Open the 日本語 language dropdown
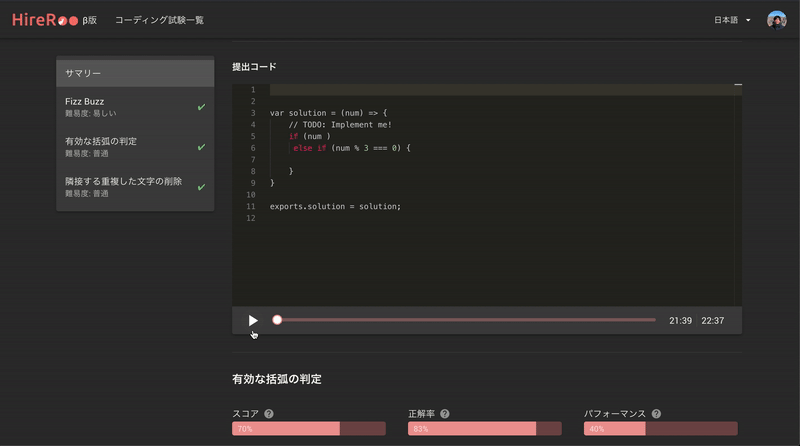 [x=732, y=20]
